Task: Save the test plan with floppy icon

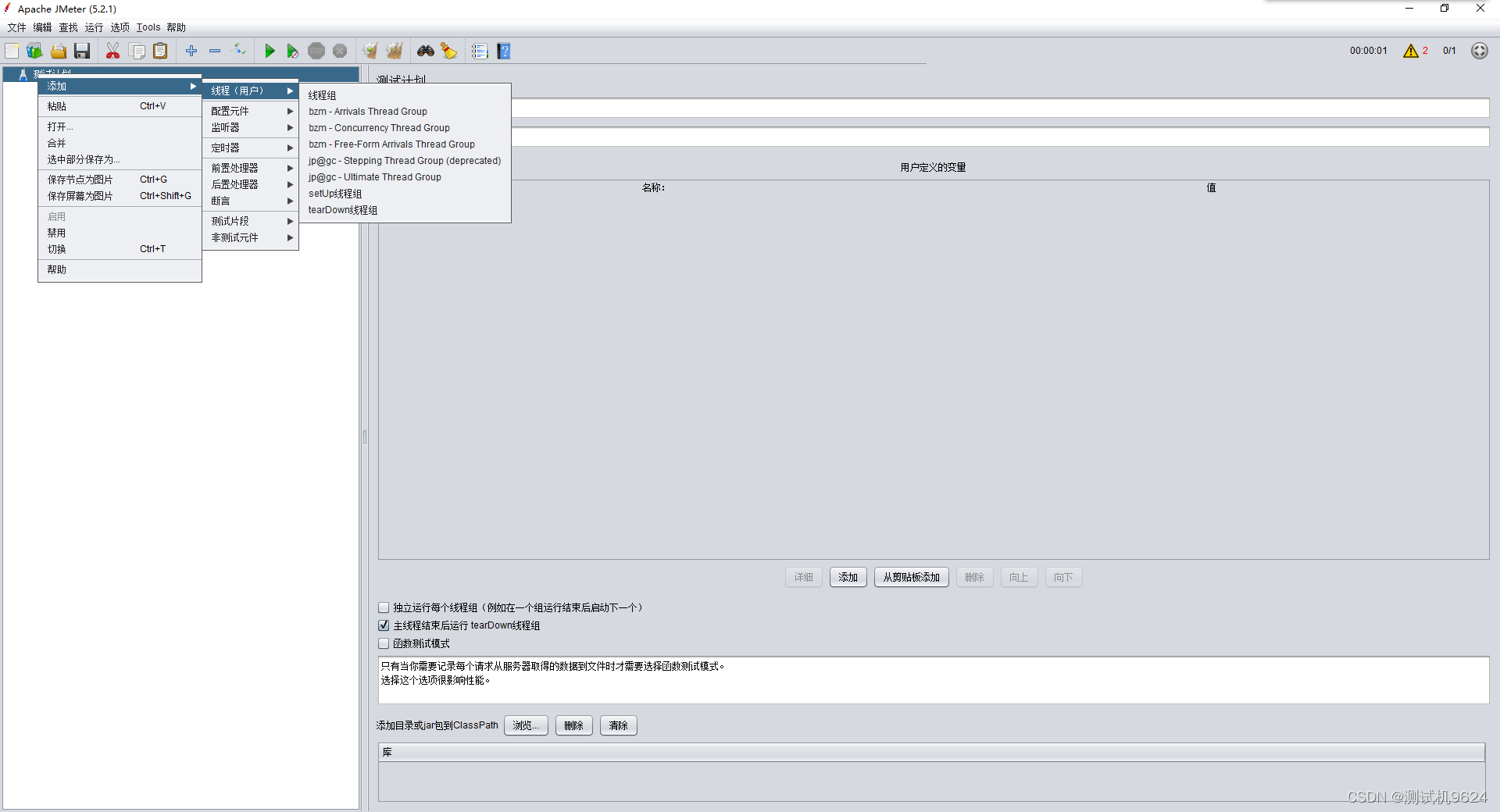Action: [82, 51]
